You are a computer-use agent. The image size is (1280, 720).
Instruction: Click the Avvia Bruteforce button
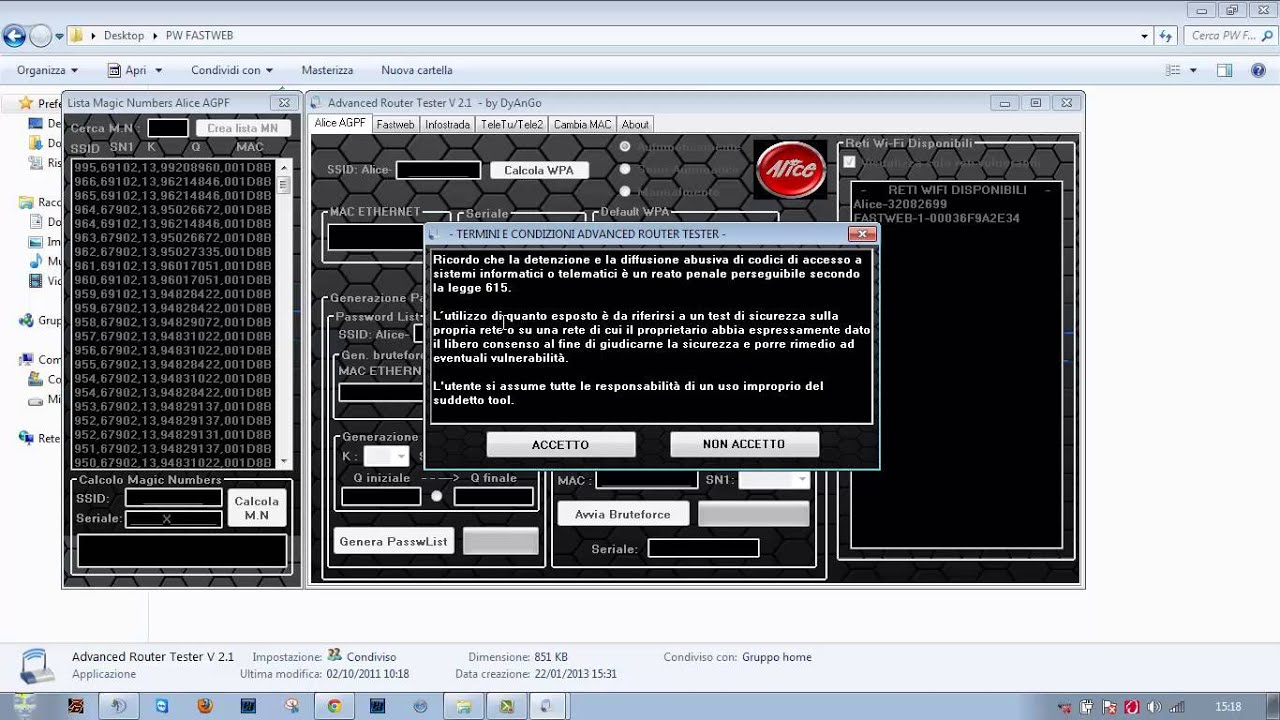point(623,514)
